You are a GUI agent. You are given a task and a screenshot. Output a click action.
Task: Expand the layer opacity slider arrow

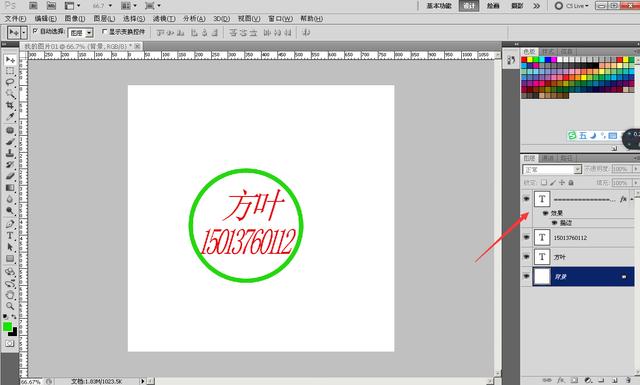636,169
